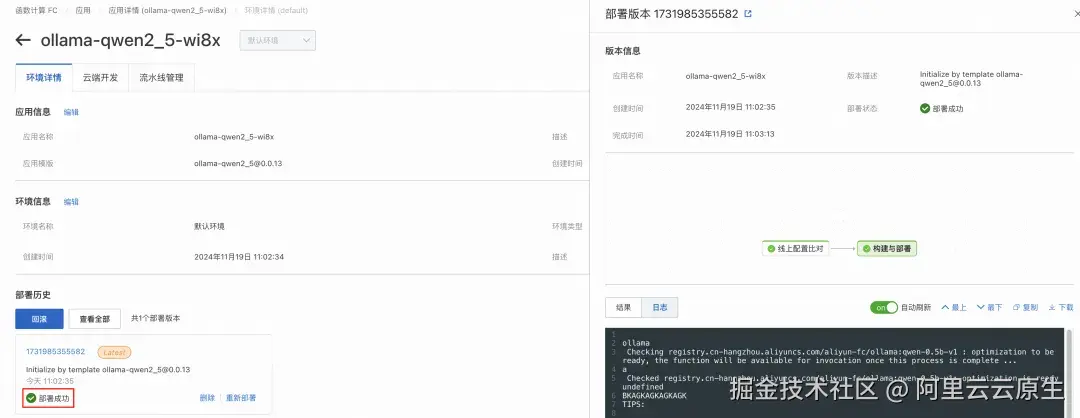Click 环境名称 value 默认环境

tap(209, 226)
